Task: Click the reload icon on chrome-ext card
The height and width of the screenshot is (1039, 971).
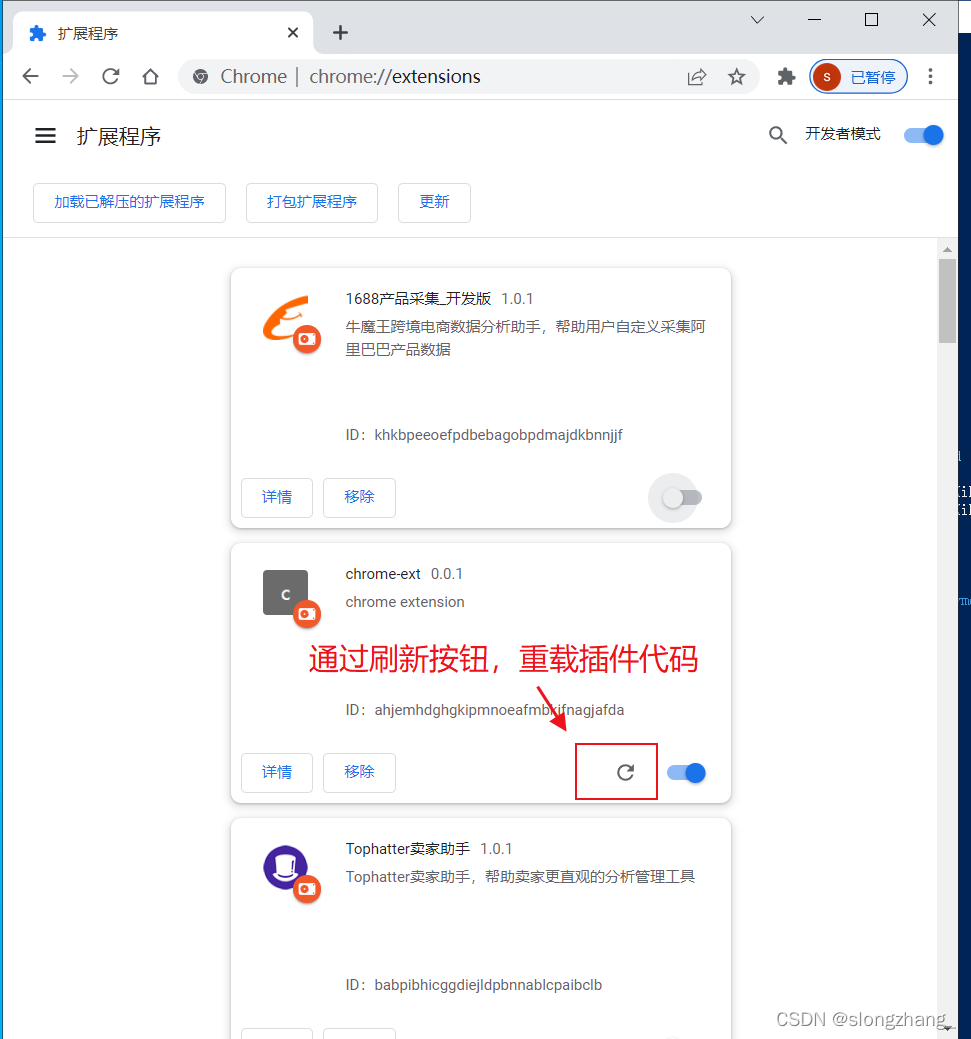Action: (x=627, y=772)
